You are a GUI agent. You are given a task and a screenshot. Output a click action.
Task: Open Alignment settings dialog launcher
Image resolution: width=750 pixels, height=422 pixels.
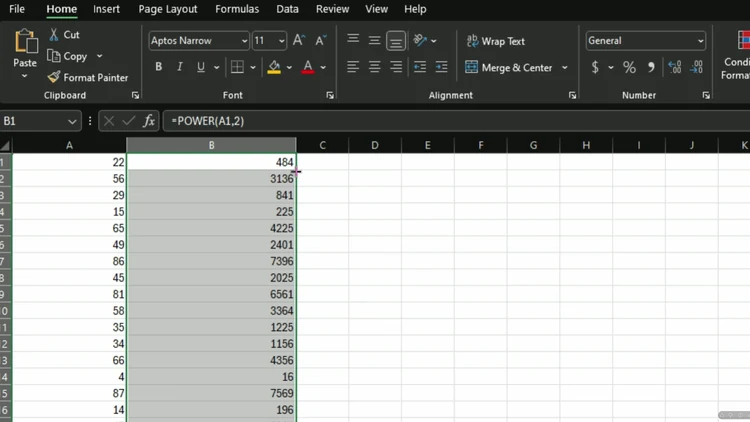[573, 96]
